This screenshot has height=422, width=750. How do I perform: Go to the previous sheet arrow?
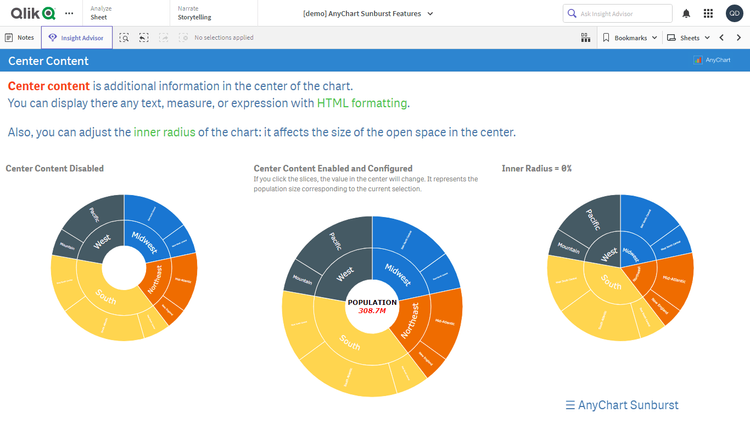[721, 37]
